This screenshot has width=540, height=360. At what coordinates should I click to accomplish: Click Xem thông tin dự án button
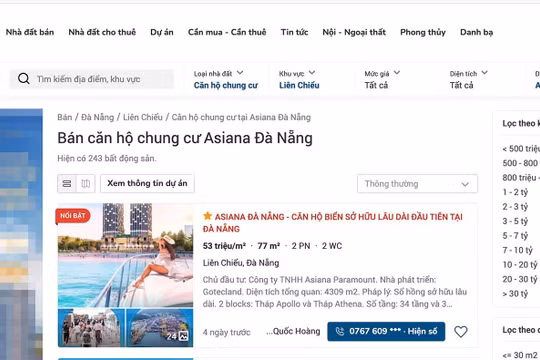(147, 183)
